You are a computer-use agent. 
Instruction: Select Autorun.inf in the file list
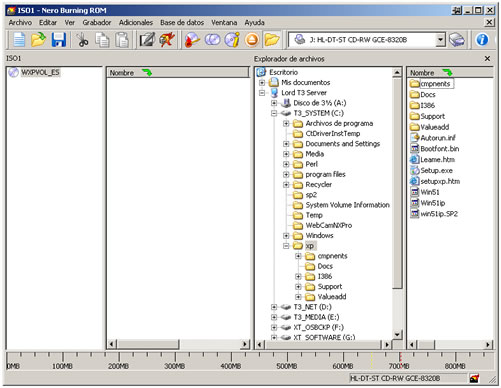[438, 138]
